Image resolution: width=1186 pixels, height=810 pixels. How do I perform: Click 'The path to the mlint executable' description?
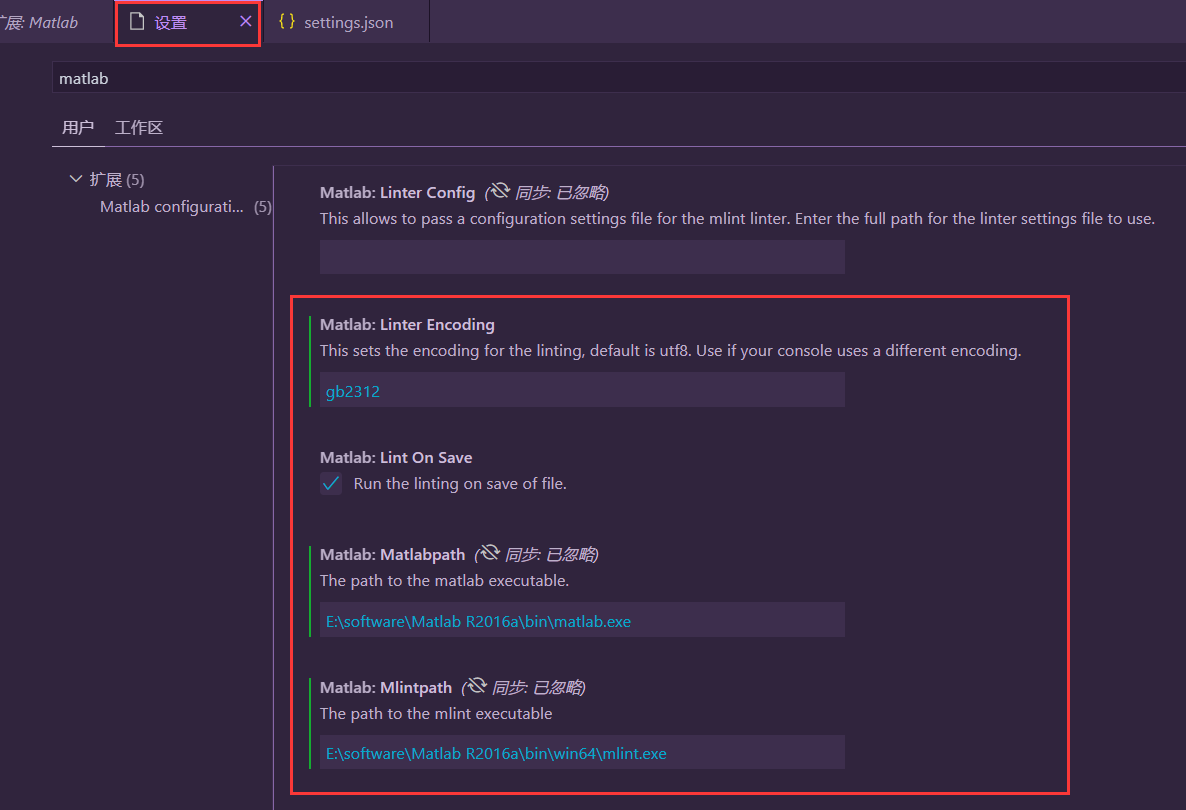[436, 714]
